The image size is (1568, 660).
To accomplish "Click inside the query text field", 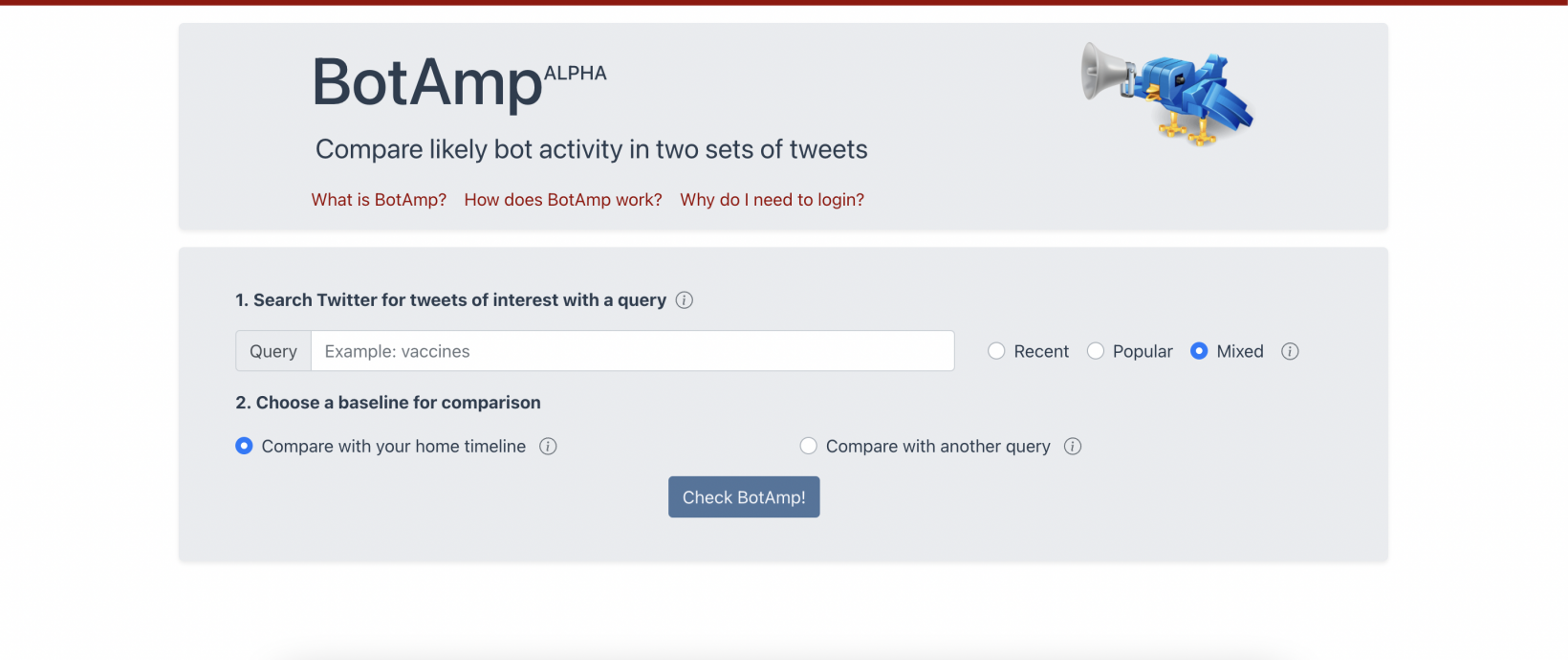I will tap(631, 350).
